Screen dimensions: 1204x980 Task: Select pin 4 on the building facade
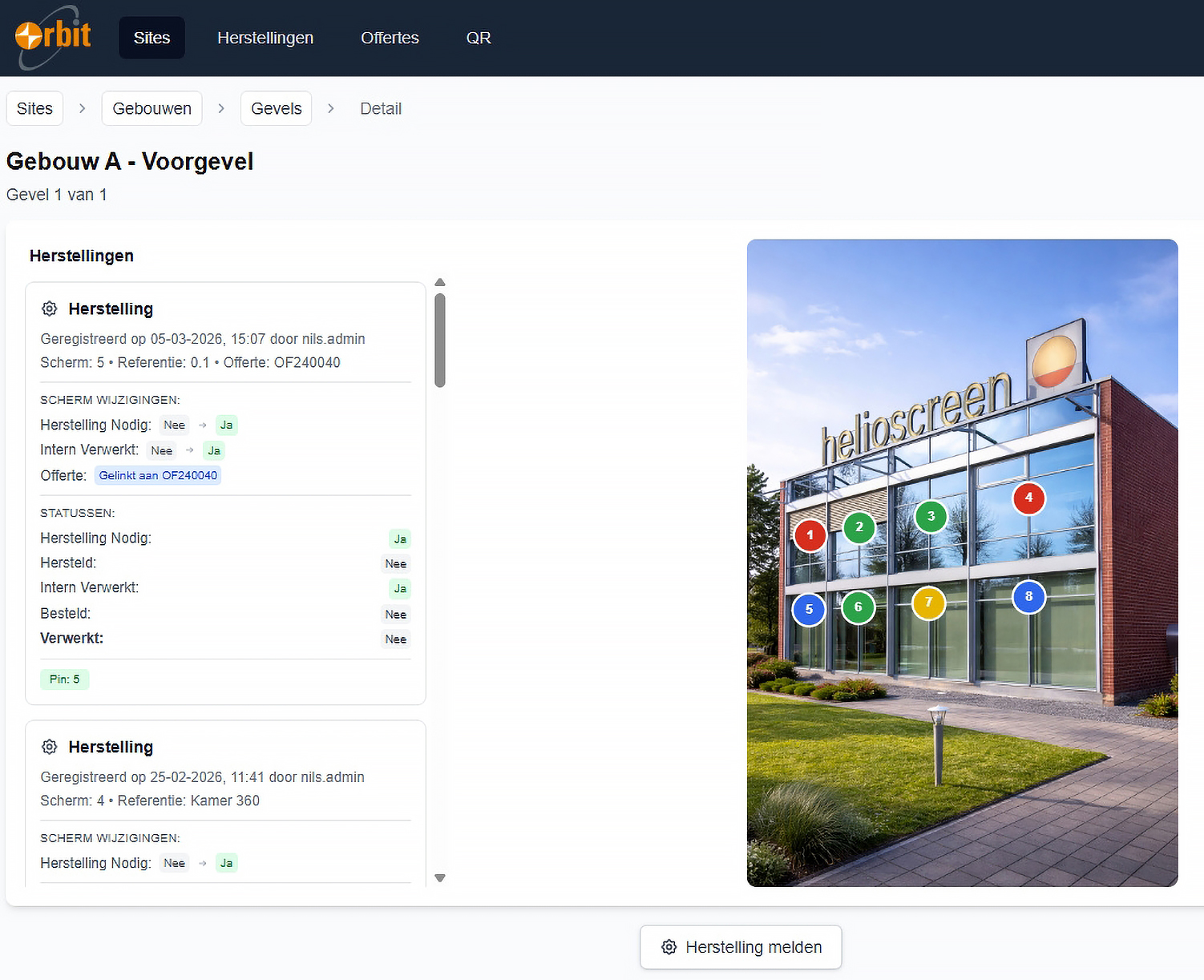tap(1029, 498)
